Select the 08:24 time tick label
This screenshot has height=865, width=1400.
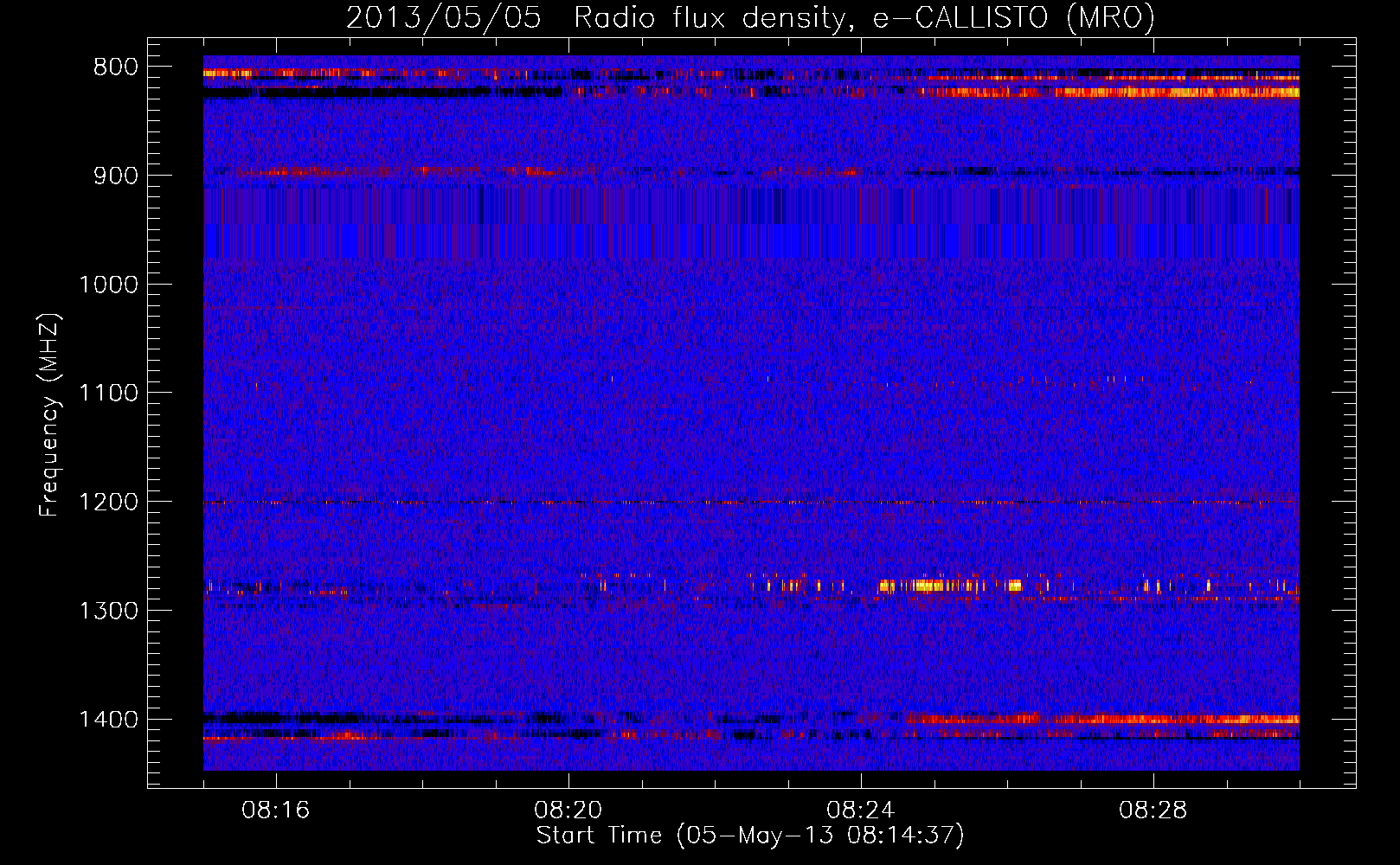tap(861, 811)
